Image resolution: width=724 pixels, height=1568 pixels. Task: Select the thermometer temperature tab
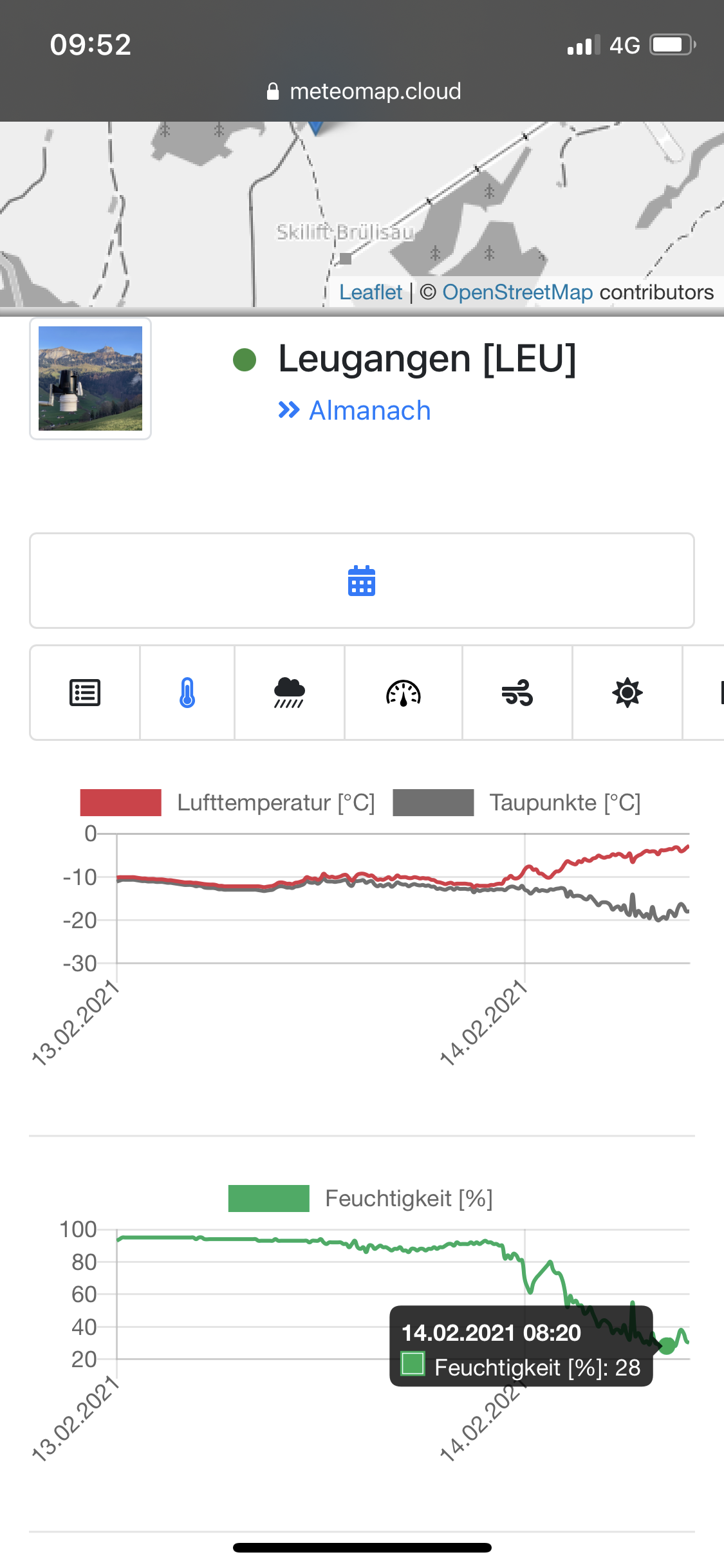point(187,693)
